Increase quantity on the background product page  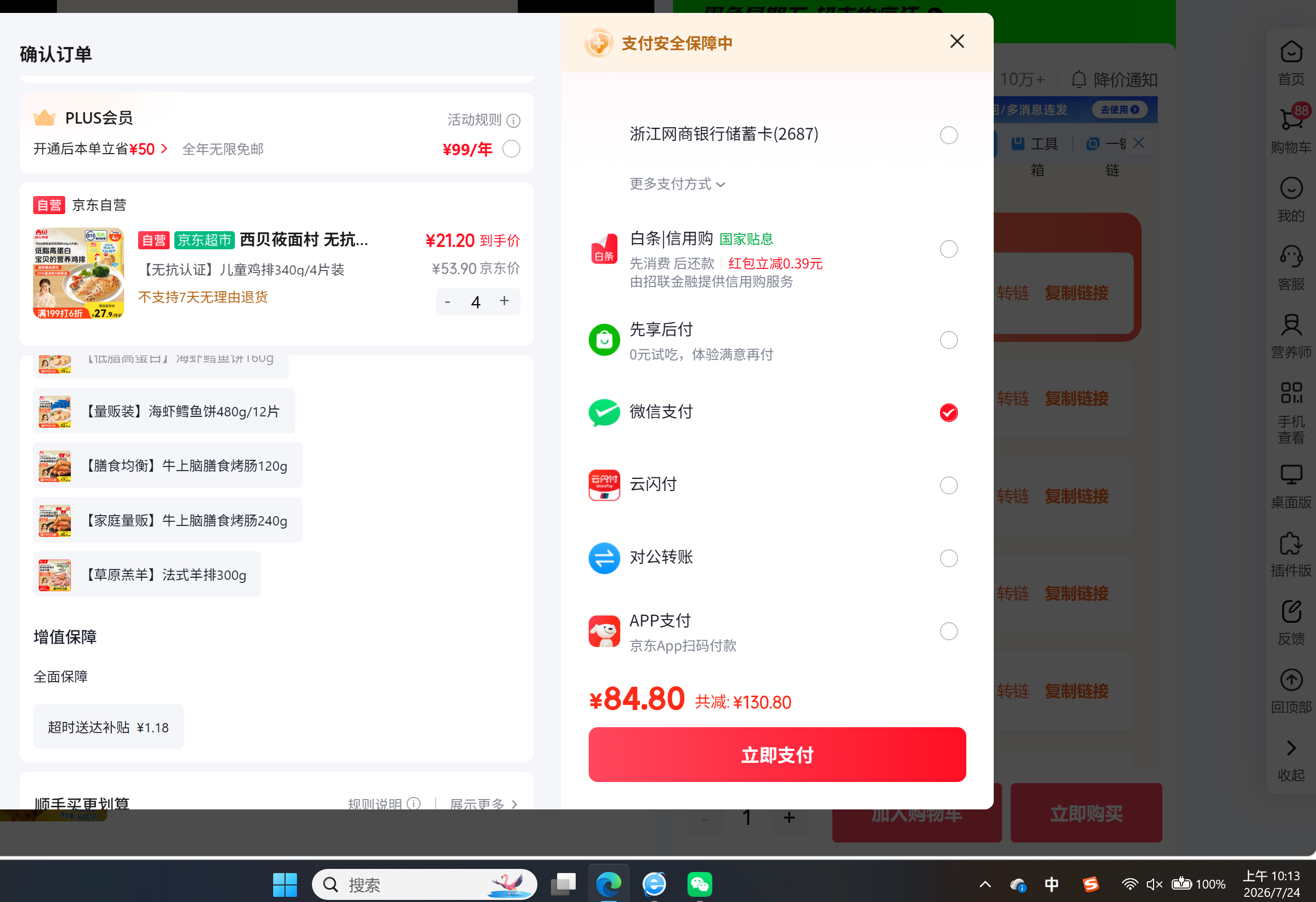pos(789,817)
